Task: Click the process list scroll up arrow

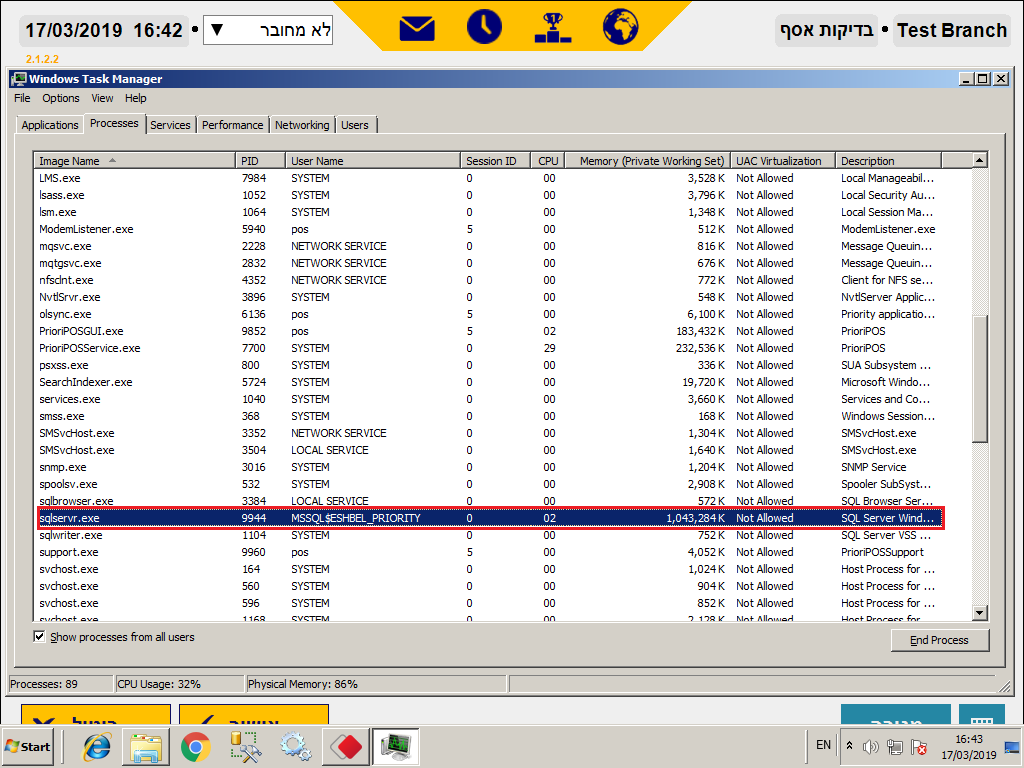Action: [x=979, y=160]
